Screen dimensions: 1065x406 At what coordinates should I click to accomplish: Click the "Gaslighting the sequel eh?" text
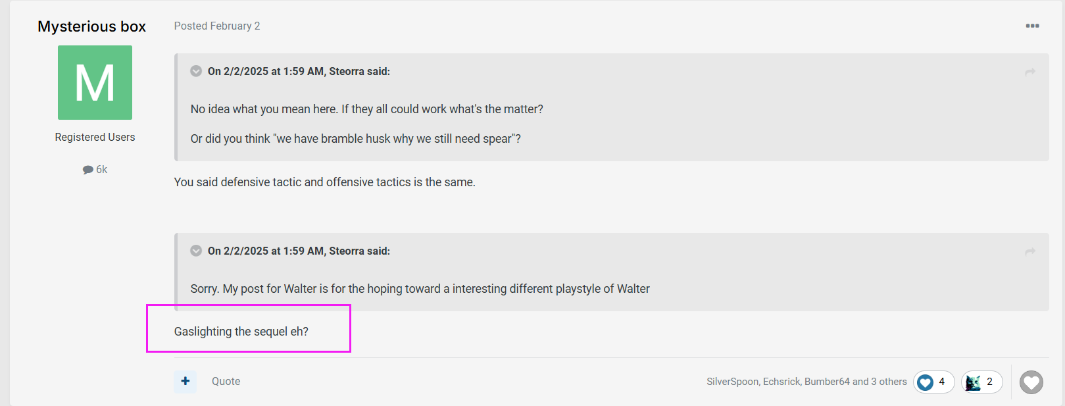click(241, 331)
